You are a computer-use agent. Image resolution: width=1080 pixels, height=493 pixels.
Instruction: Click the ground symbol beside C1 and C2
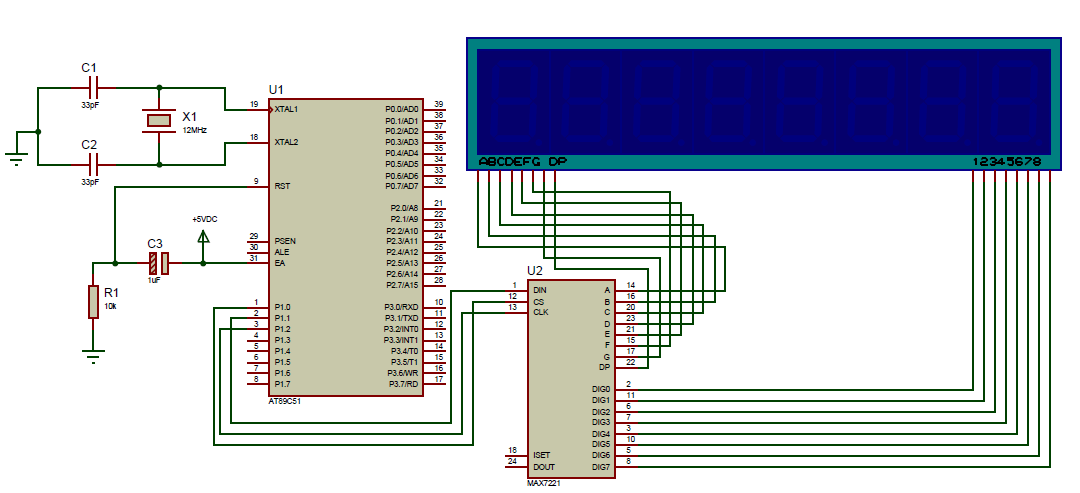(x=17, y=159)
